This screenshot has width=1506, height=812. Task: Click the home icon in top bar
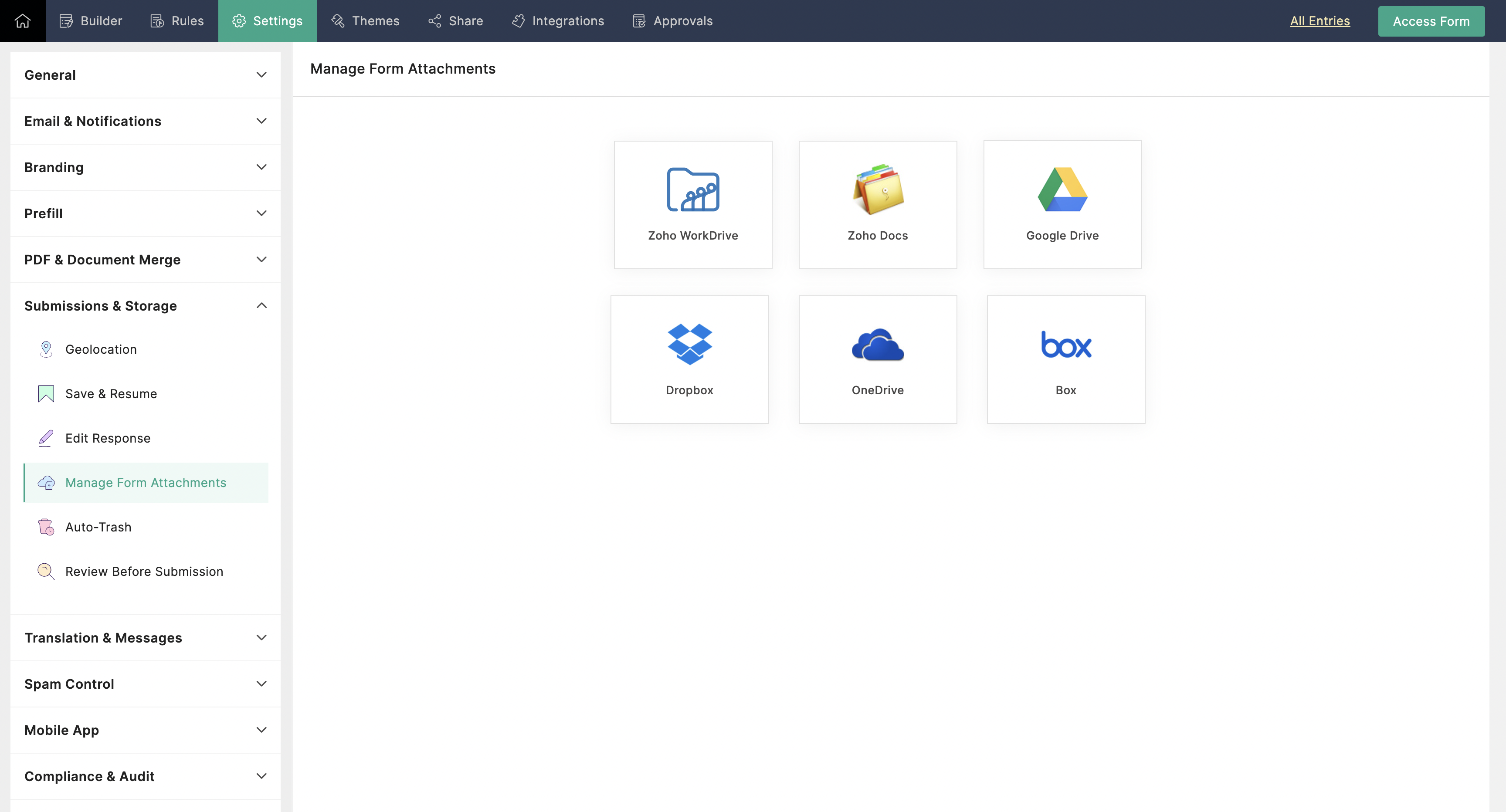tap(22, 21)
